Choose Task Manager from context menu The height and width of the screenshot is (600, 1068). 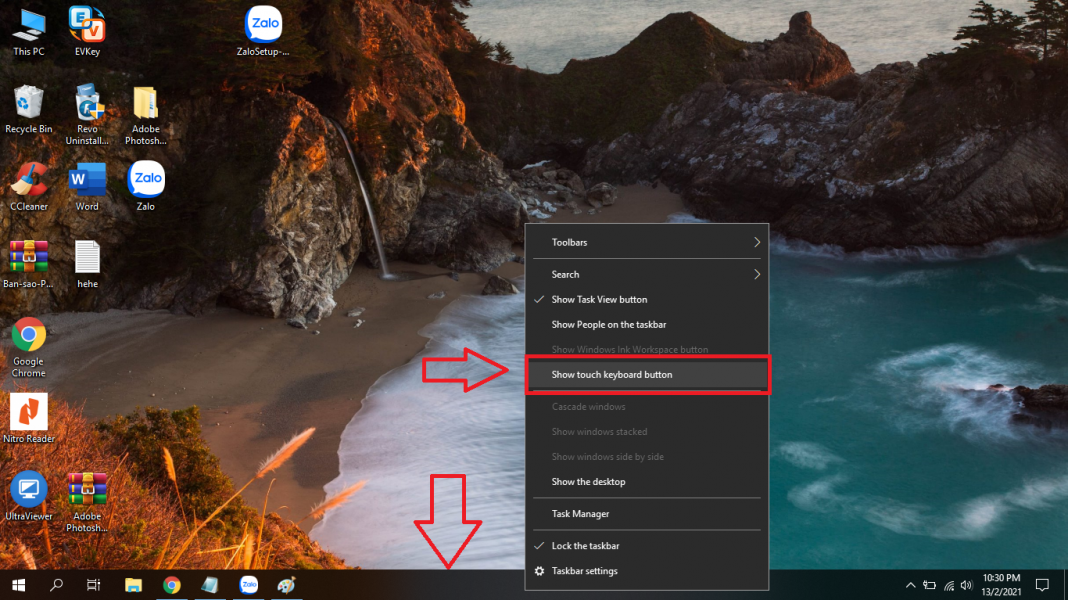point(580,514)
